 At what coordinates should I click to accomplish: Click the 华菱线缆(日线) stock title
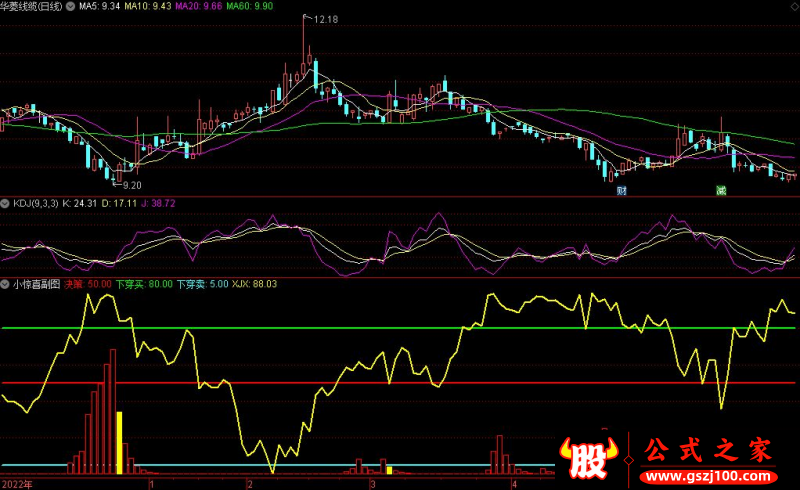(x=42, y=6)
